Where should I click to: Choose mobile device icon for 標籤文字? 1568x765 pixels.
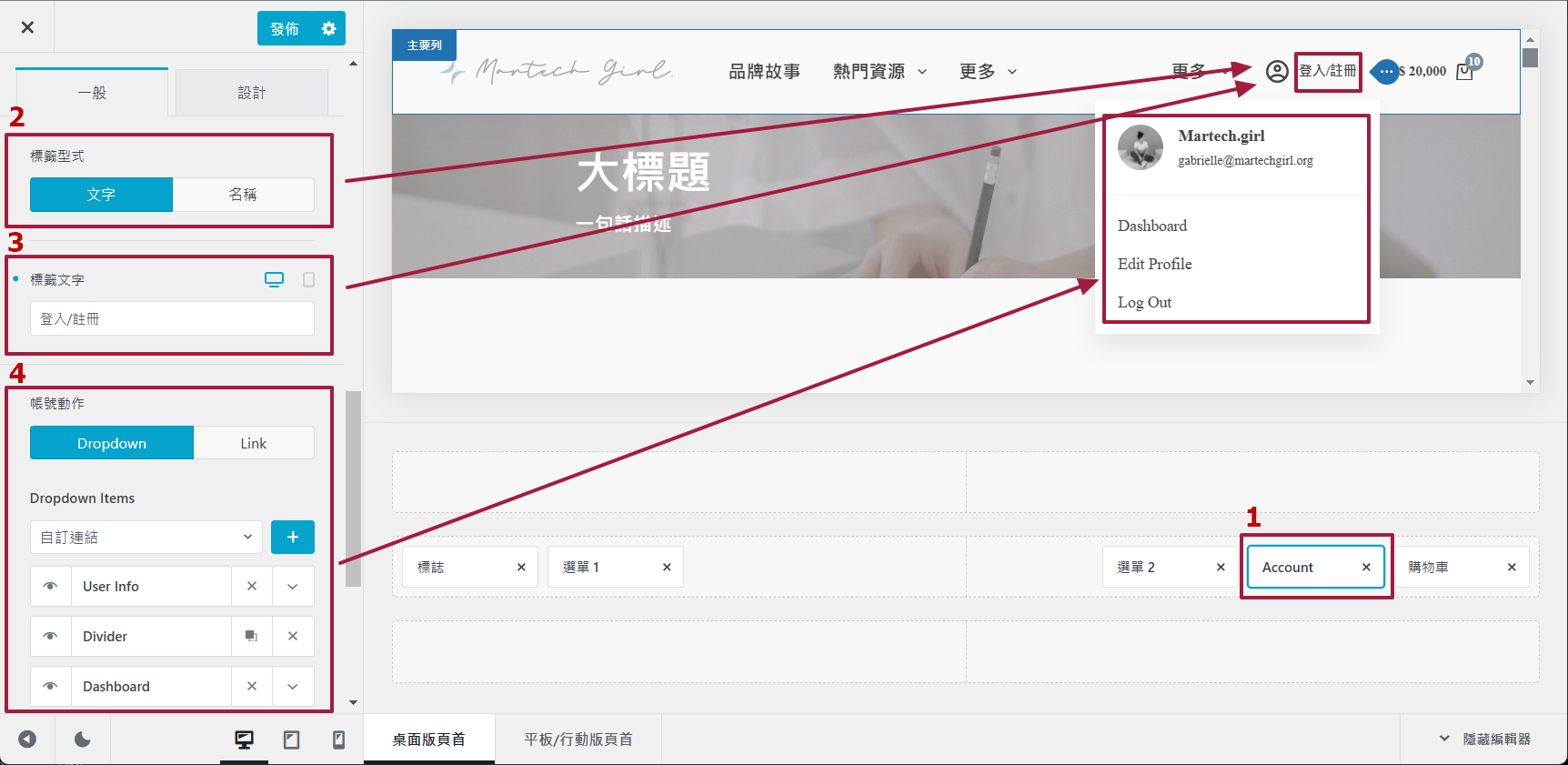coord(308,279)
